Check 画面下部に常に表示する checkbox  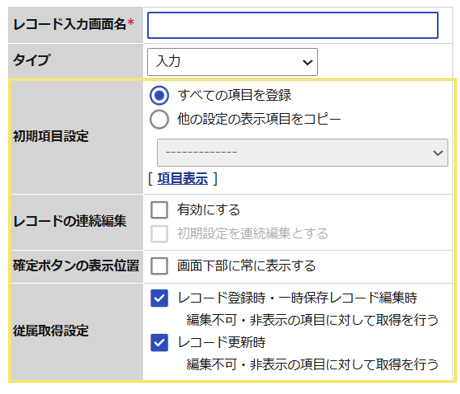pos(159,266)
